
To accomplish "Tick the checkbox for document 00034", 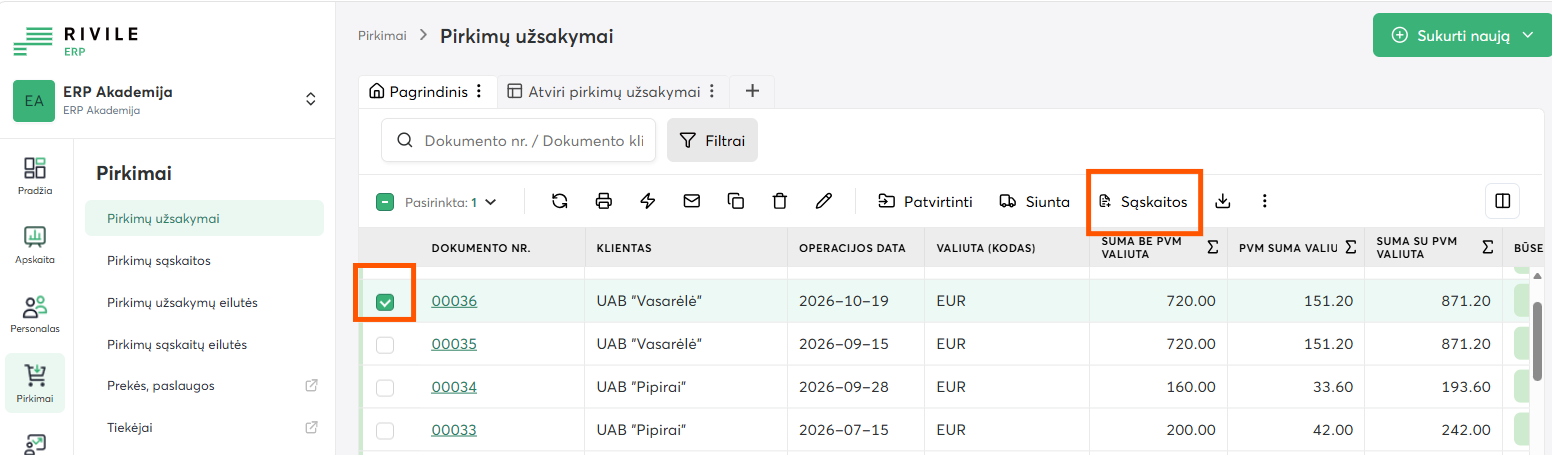I will click(x=385, y=388).
